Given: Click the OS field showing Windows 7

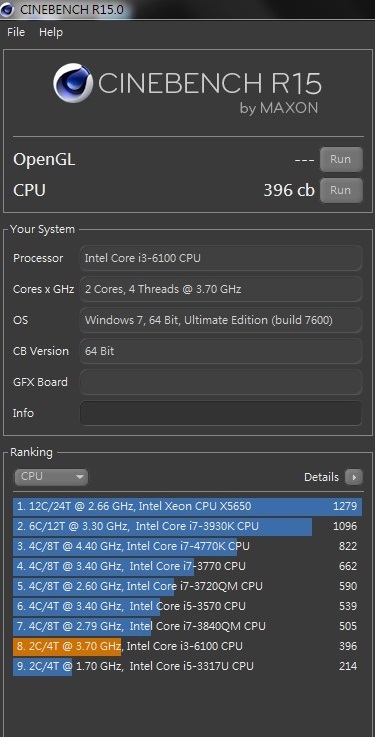Looking at the screenshot, I should 221,320.
